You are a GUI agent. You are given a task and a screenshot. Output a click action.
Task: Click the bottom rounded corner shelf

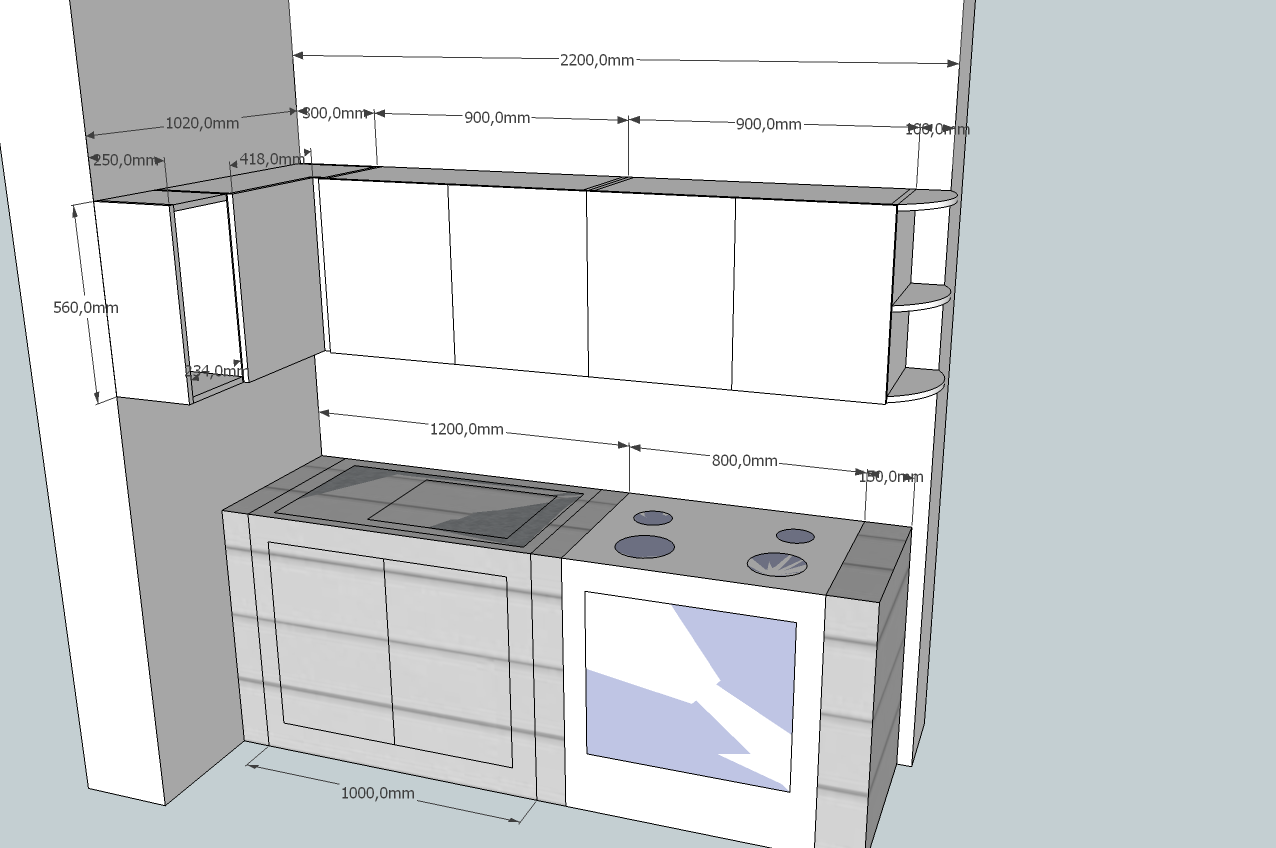tap(916, 385)
